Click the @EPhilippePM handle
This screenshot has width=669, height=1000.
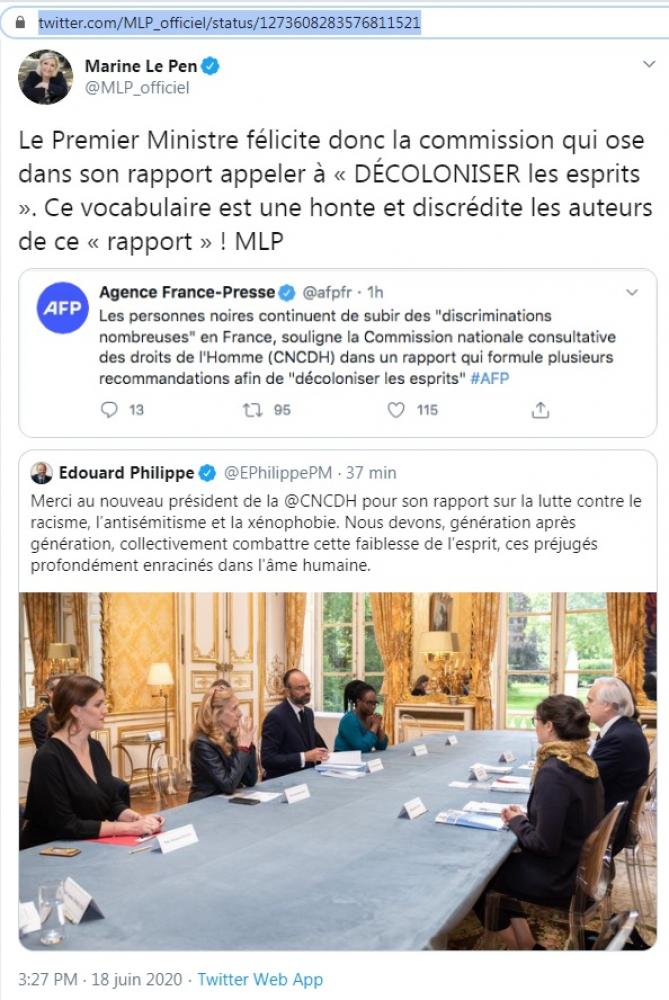click(x=277, y=473)
